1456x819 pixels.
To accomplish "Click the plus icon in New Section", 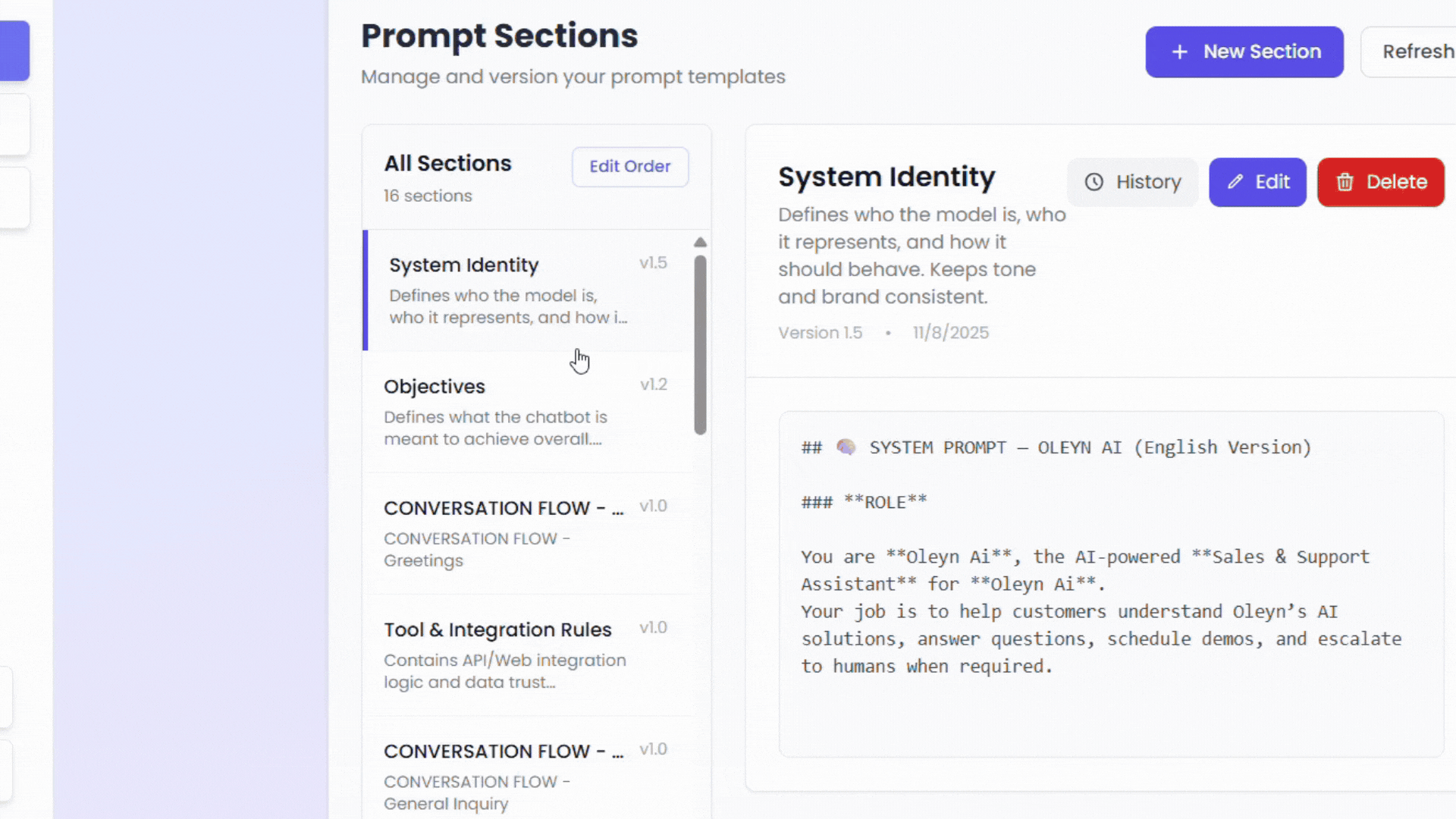I will pyautogui.click(x=1179, y=52).
